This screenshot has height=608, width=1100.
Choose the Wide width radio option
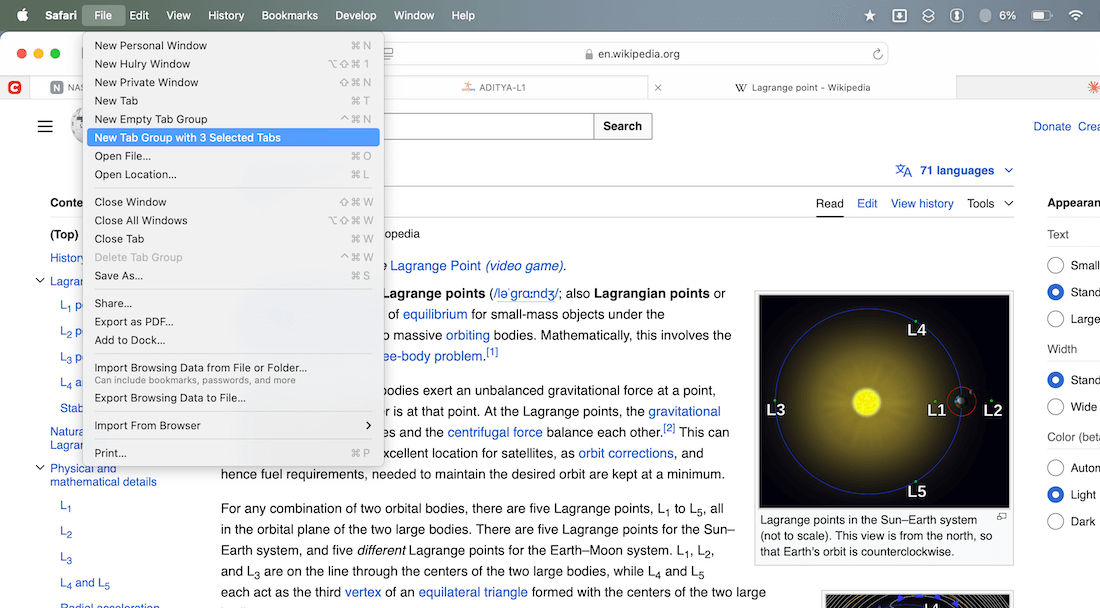(x=1055, y=407)
